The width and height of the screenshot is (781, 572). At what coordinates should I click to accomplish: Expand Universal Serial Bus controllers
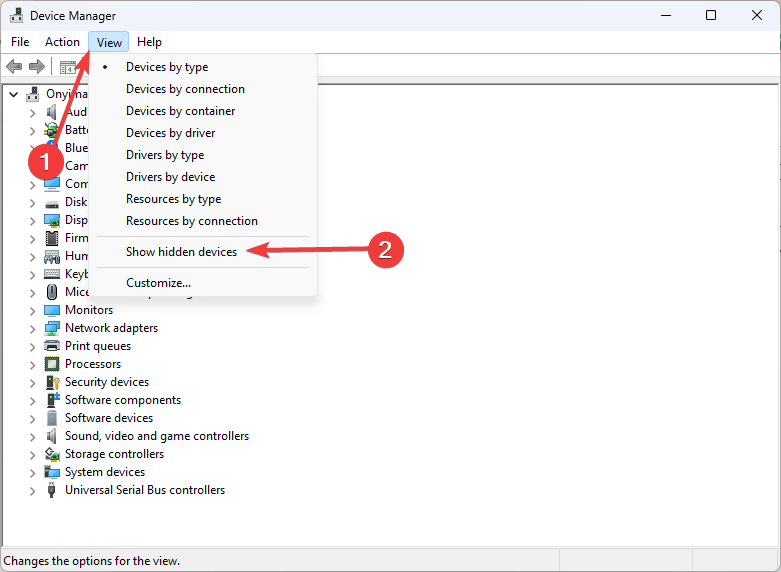point(32,491)
